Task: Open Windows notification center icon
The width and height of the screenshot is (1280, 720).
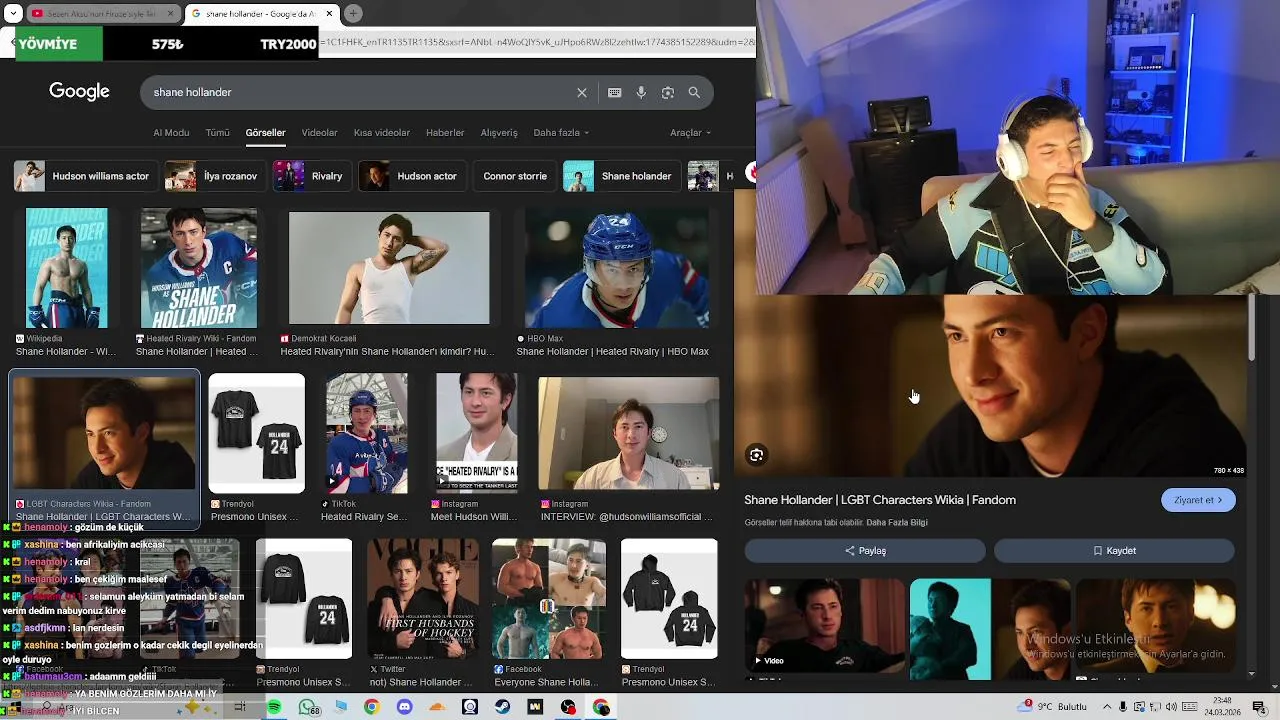Action: pos(1260,707)
